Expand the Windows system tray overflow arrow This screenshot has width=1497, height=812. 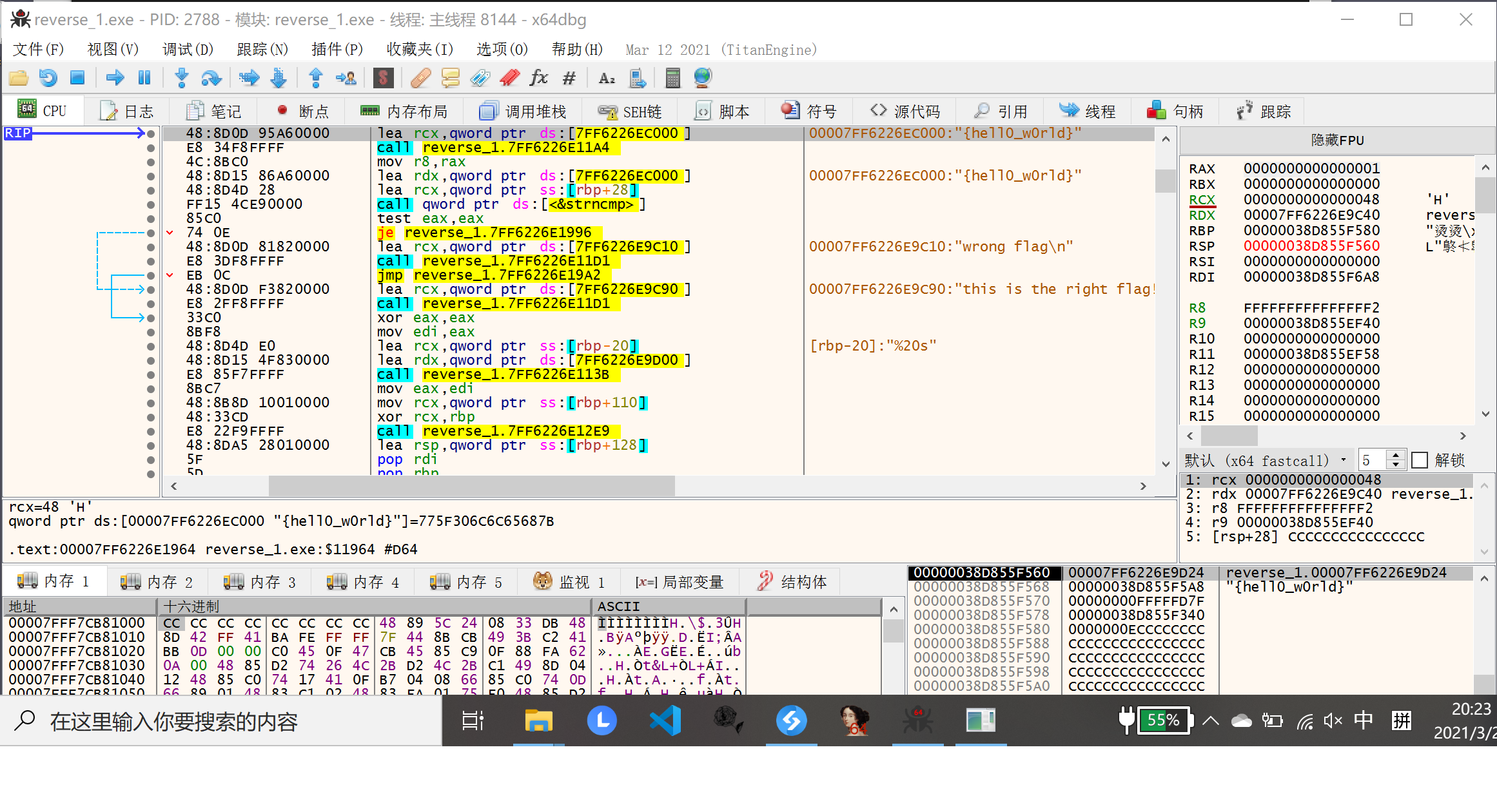(x=1211, y=720)
